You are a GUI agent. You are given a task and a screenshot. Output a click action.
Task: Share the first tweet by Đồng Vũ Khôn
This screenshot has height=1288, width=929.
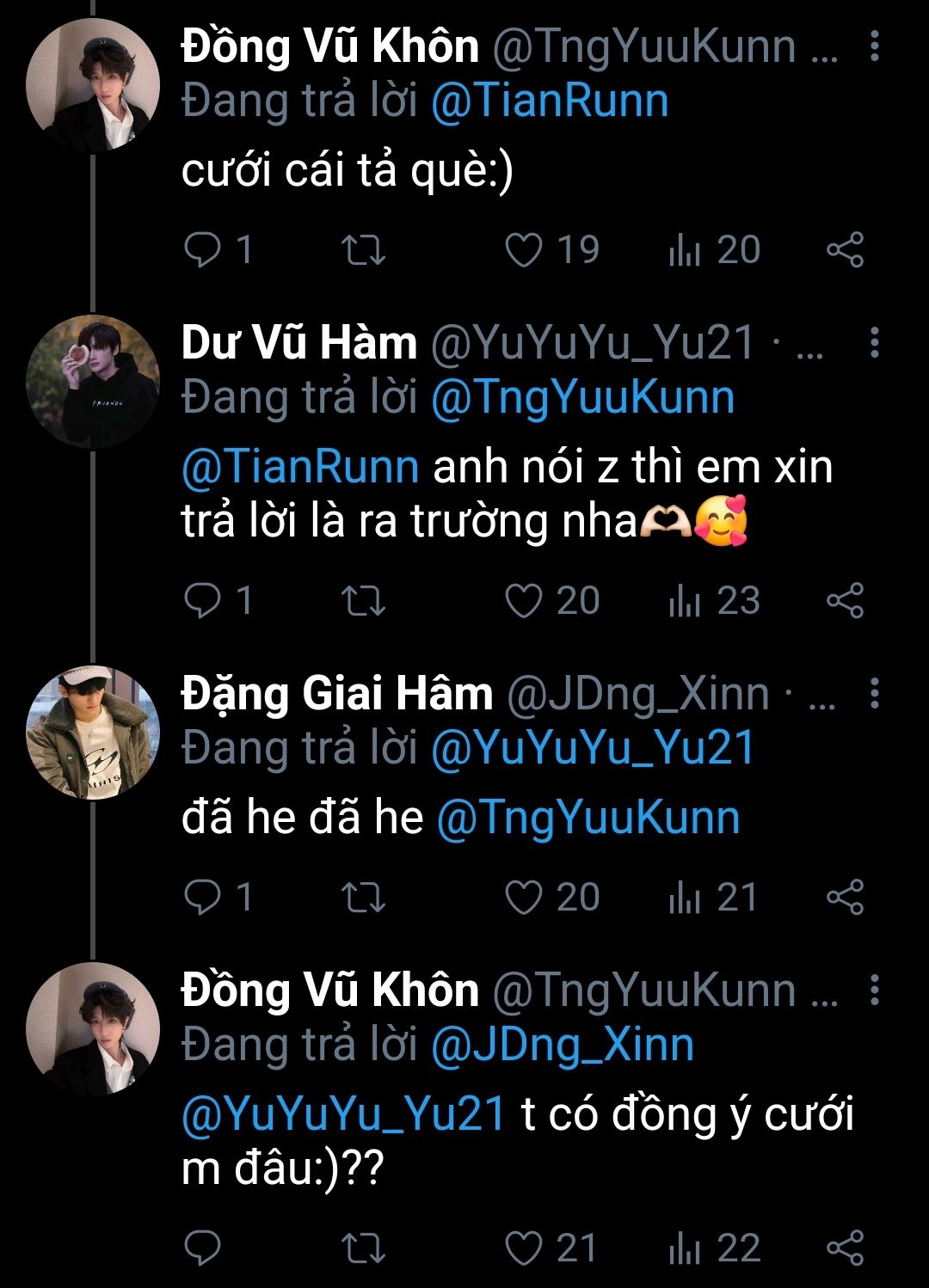click(845, 250)
